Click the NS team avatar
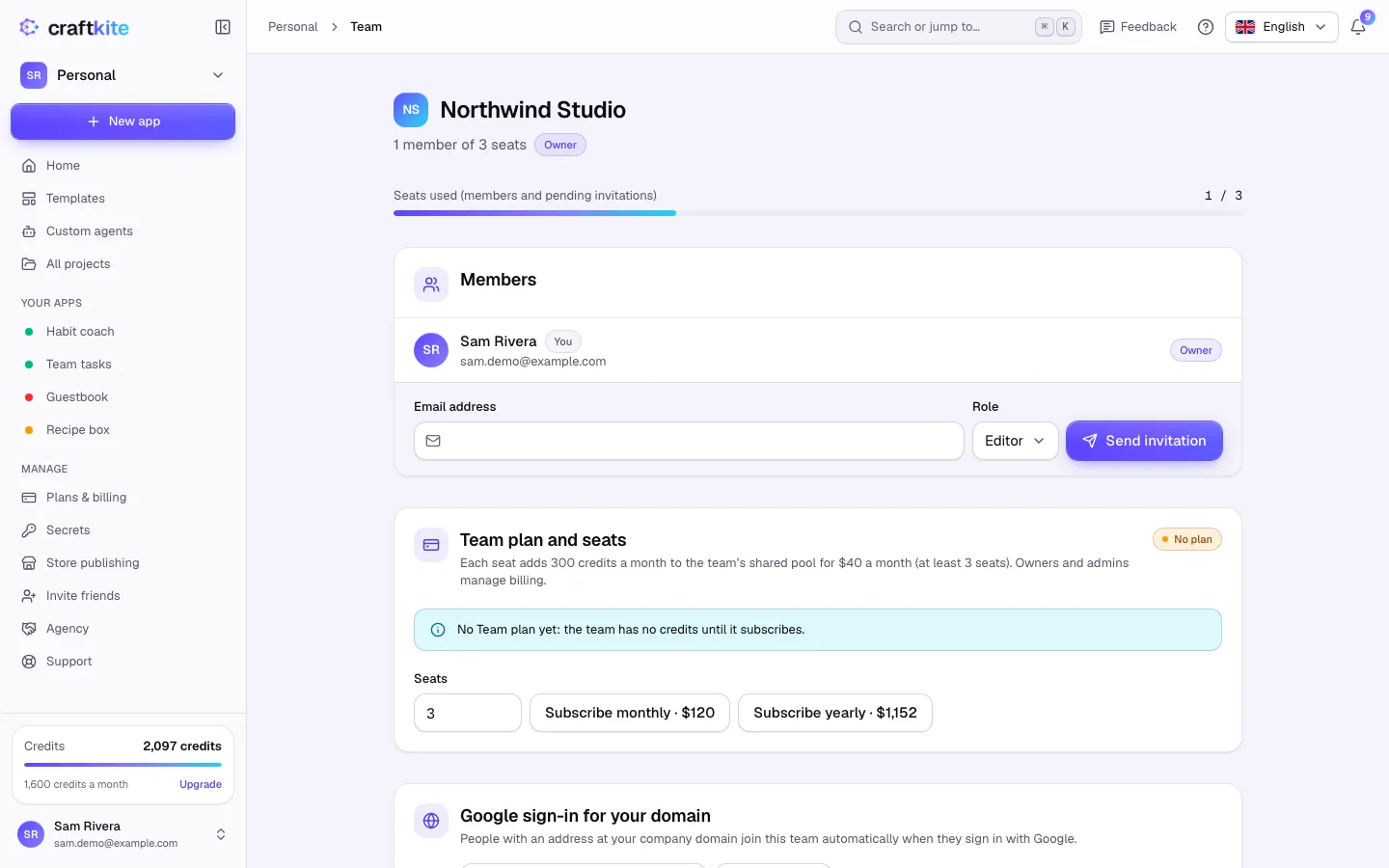 [x=411, y=110]
